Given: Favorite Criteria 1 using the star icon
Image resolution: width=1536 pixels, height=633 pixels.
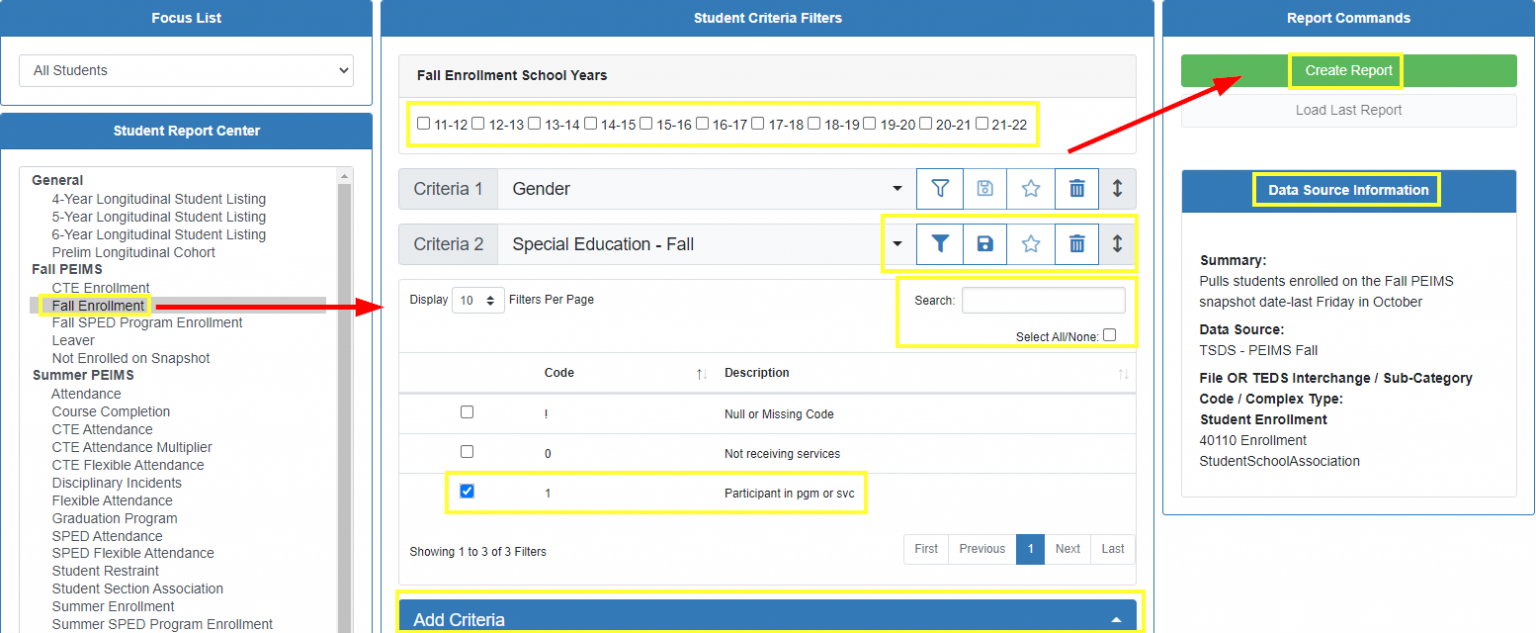Looking at the screenshot, I should [1031, 188].
